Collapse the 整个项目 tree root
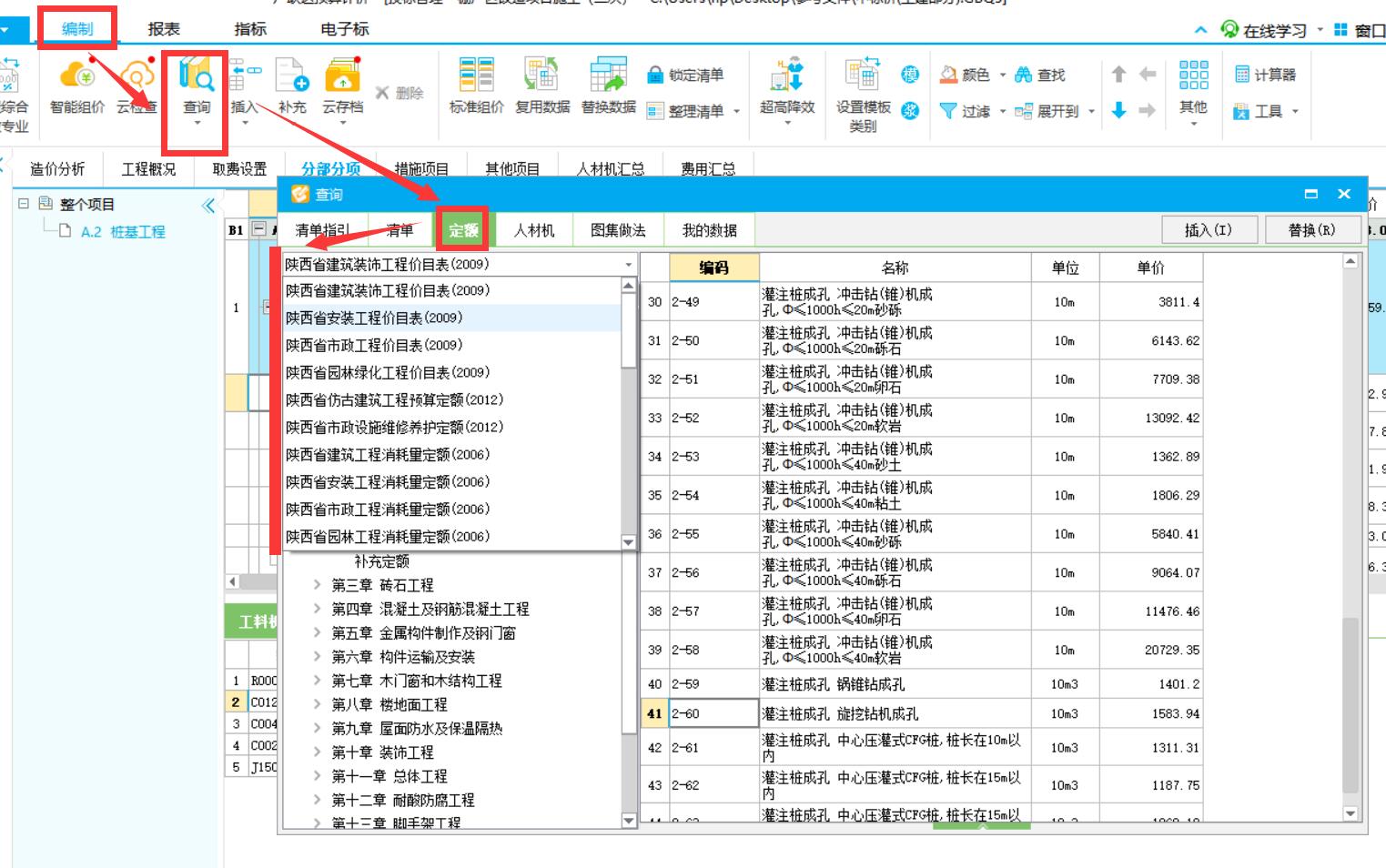1386x868 pixels. pyautogui.click(x=24, y=204)
